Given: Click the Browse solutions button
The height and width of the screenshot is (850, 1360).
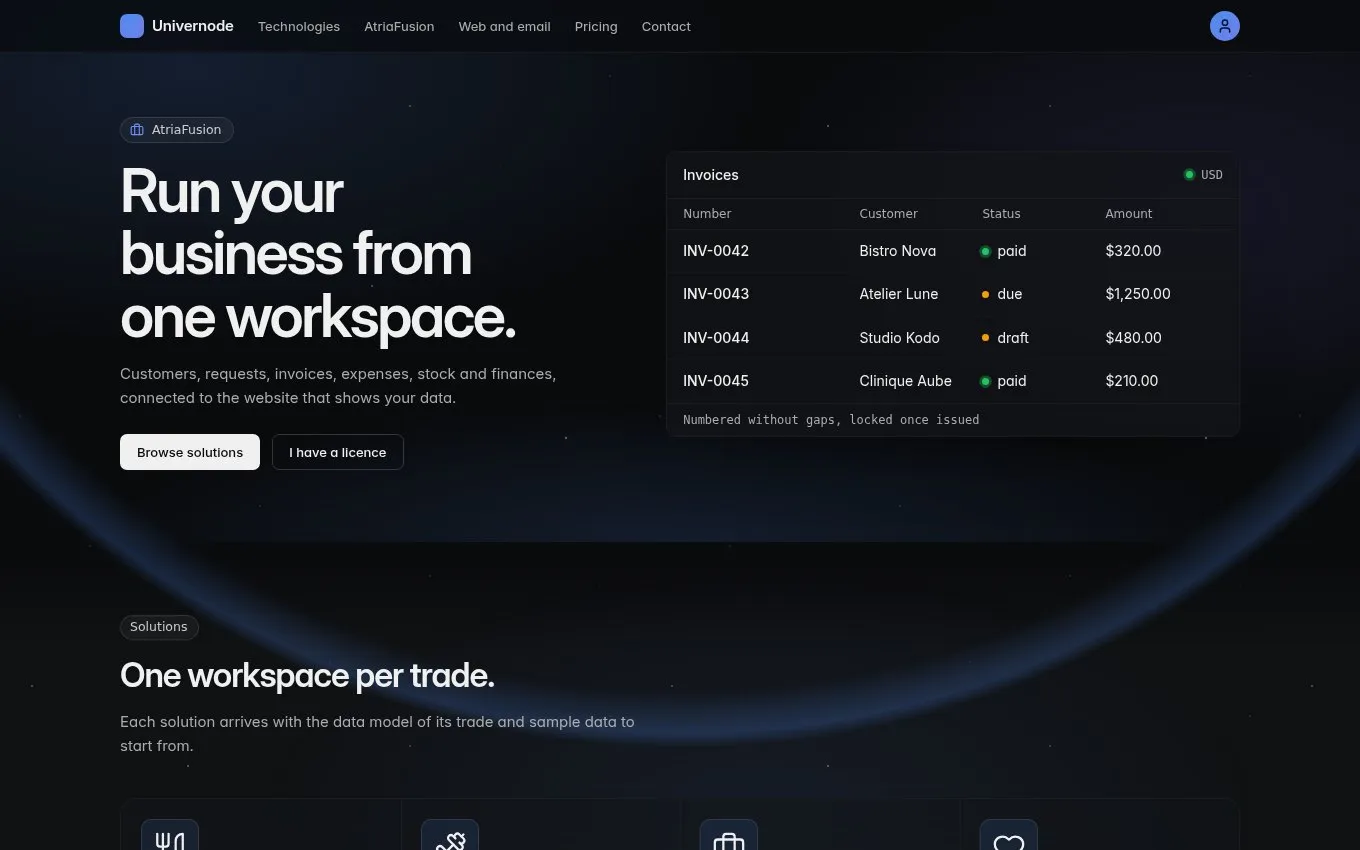Looking at the screenshot, I should pyautogui.click(x=190, y=452).
